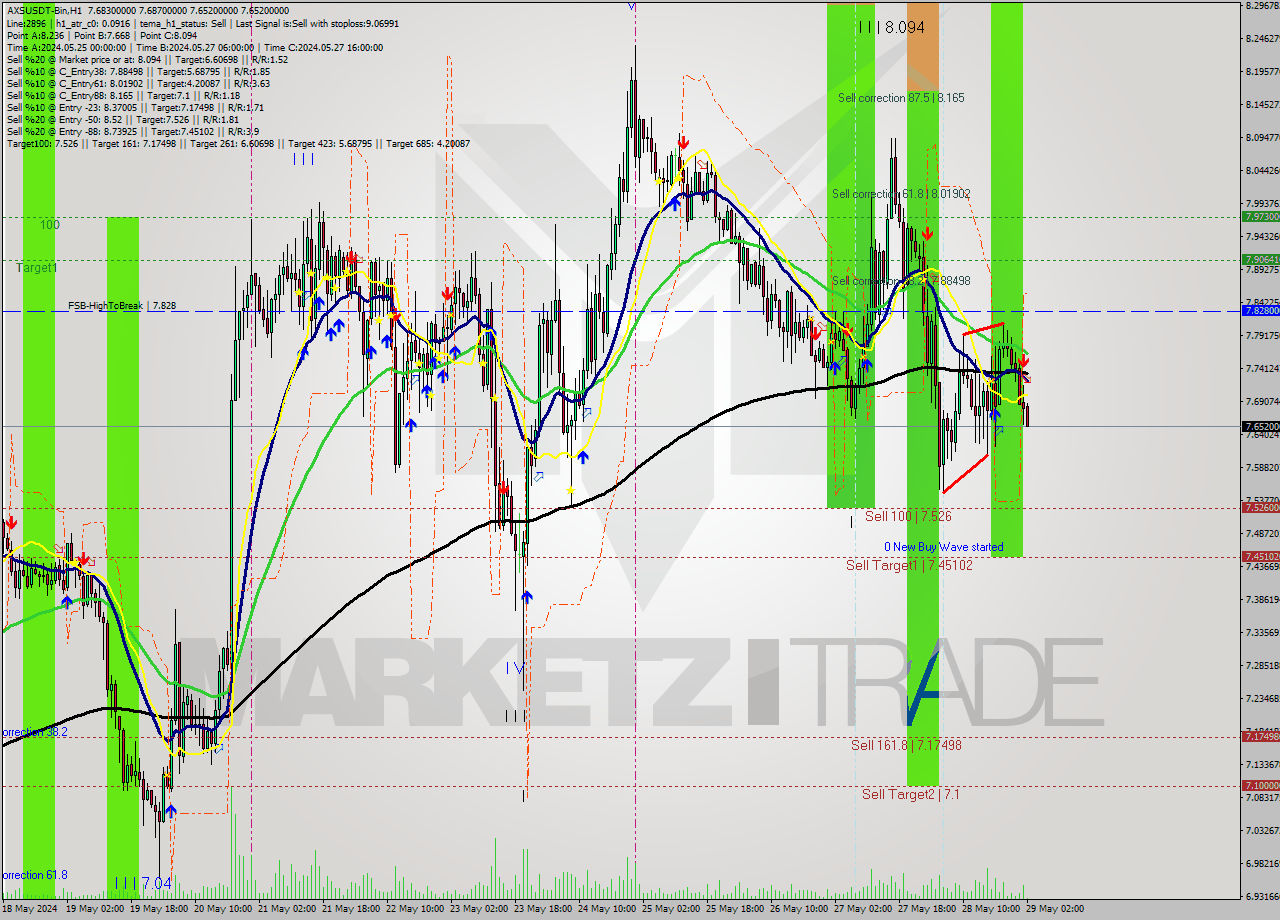The image size is (1280, 920).
Task: Click the 'correction 61.8' label on the left edge
Action: click(x=34, y=875)
